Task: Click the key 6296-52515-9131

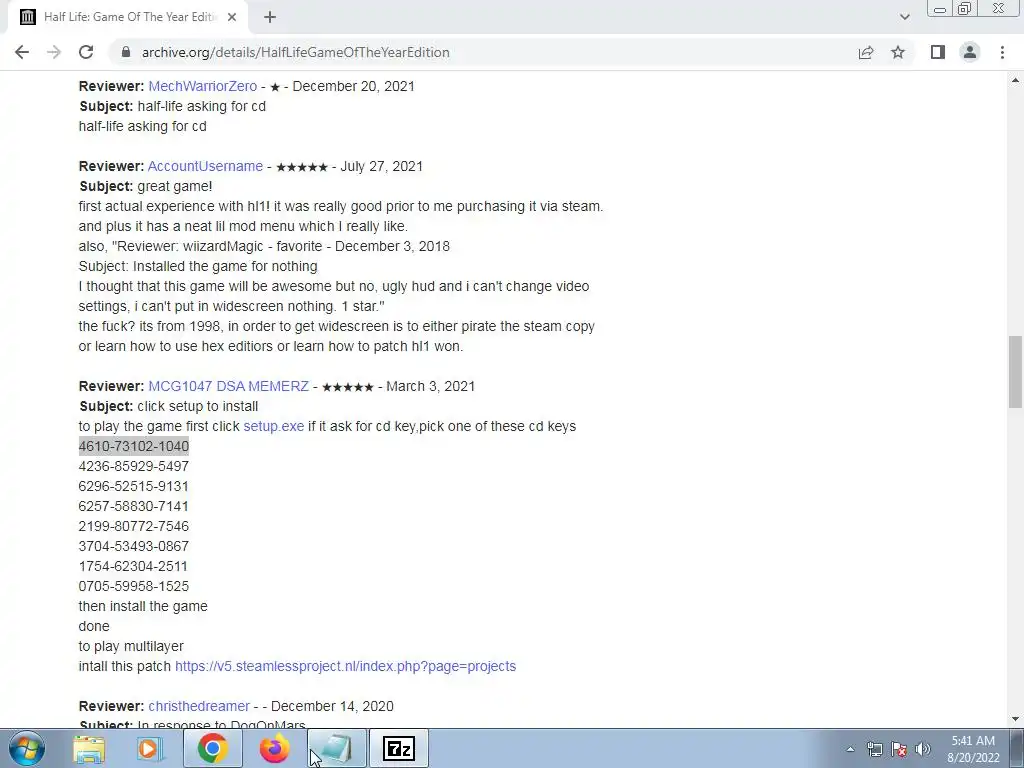Action: [x=133, y=487]
